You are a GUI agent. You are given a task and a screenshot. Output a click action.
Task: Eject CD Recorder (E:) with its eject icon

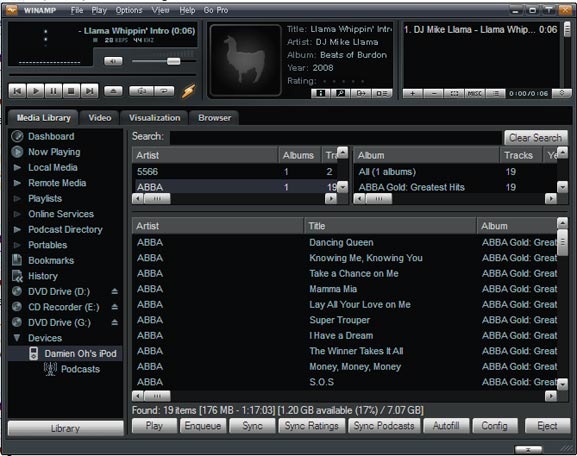[x=114, y=307]
